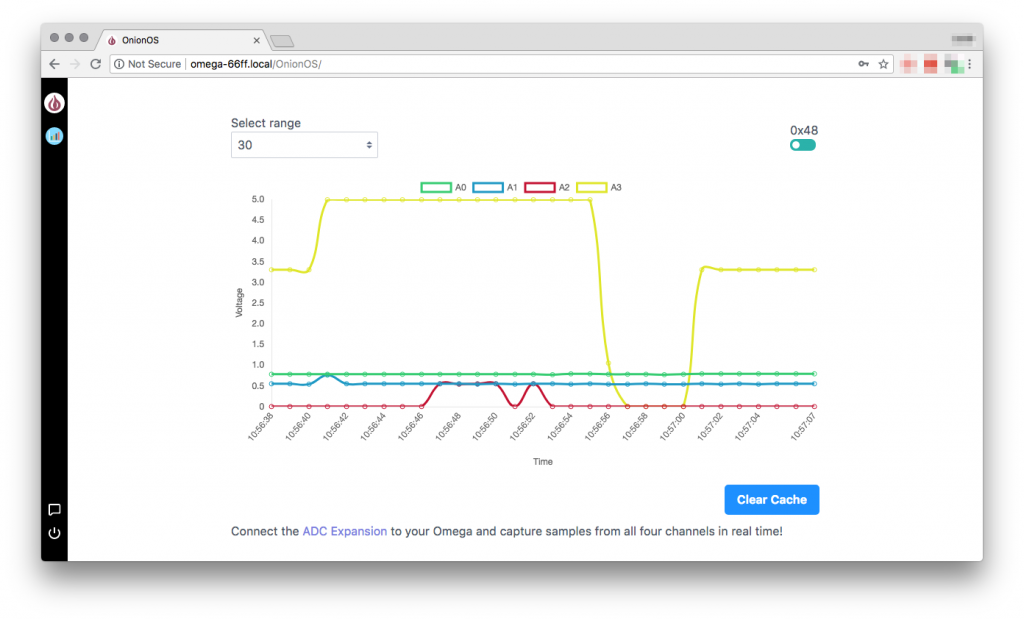The width and height of the screenshot is (1024, 620).
Task: Open the Onion logo home icon
Action: point(54,103)
